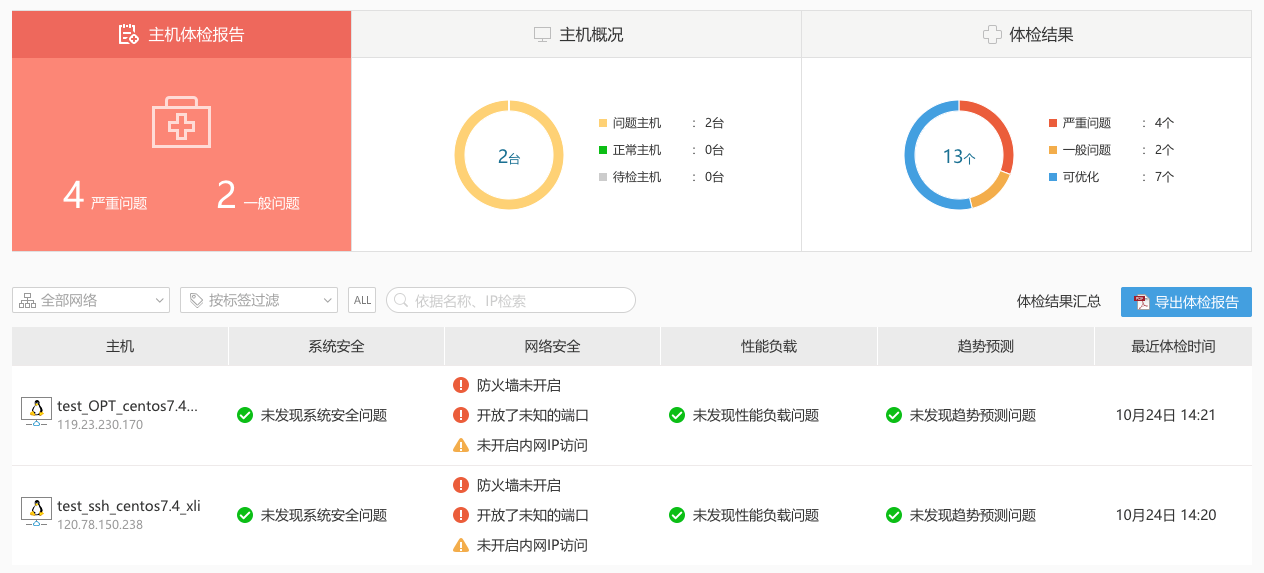Click the large medical kit icon
This screenshot has height=573, width=1264.
pos(181,122)
